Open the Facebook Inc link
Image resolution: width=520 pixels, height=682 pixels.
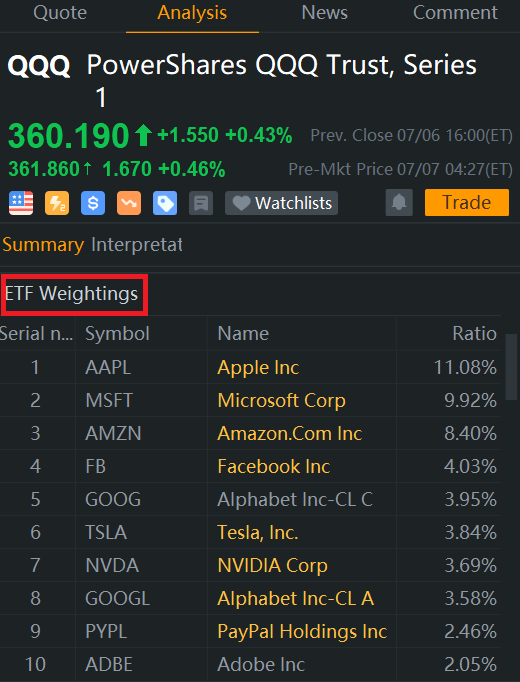coord(274,467)
